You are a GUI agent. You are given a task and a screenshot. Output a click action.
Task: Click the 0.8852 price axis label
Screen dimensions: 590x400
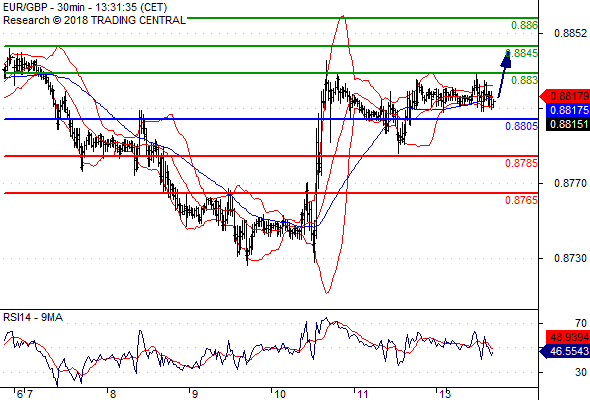pos(570,33)
